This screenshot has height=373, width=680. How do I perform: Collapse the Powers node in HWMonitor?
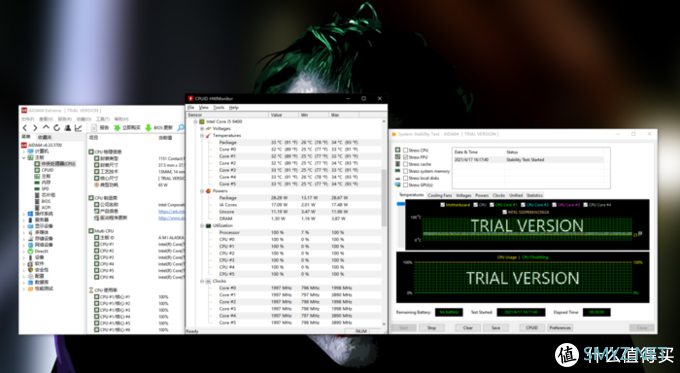point(202,191)
